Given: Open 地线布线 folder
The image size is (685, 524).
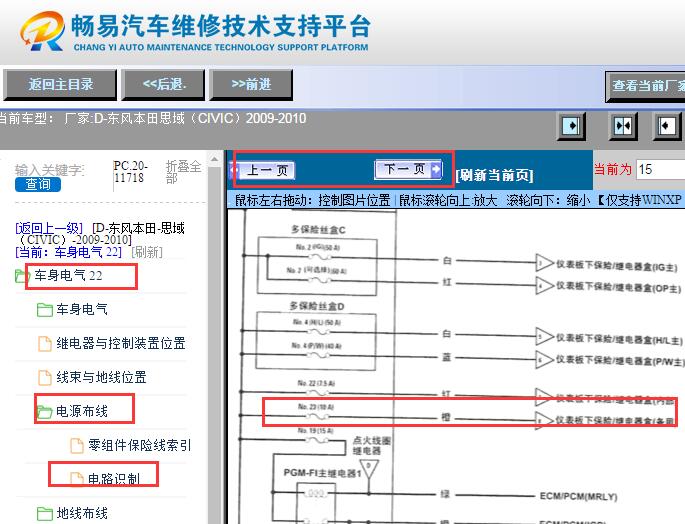Looking at the screenshot, I should pos(82,513).
